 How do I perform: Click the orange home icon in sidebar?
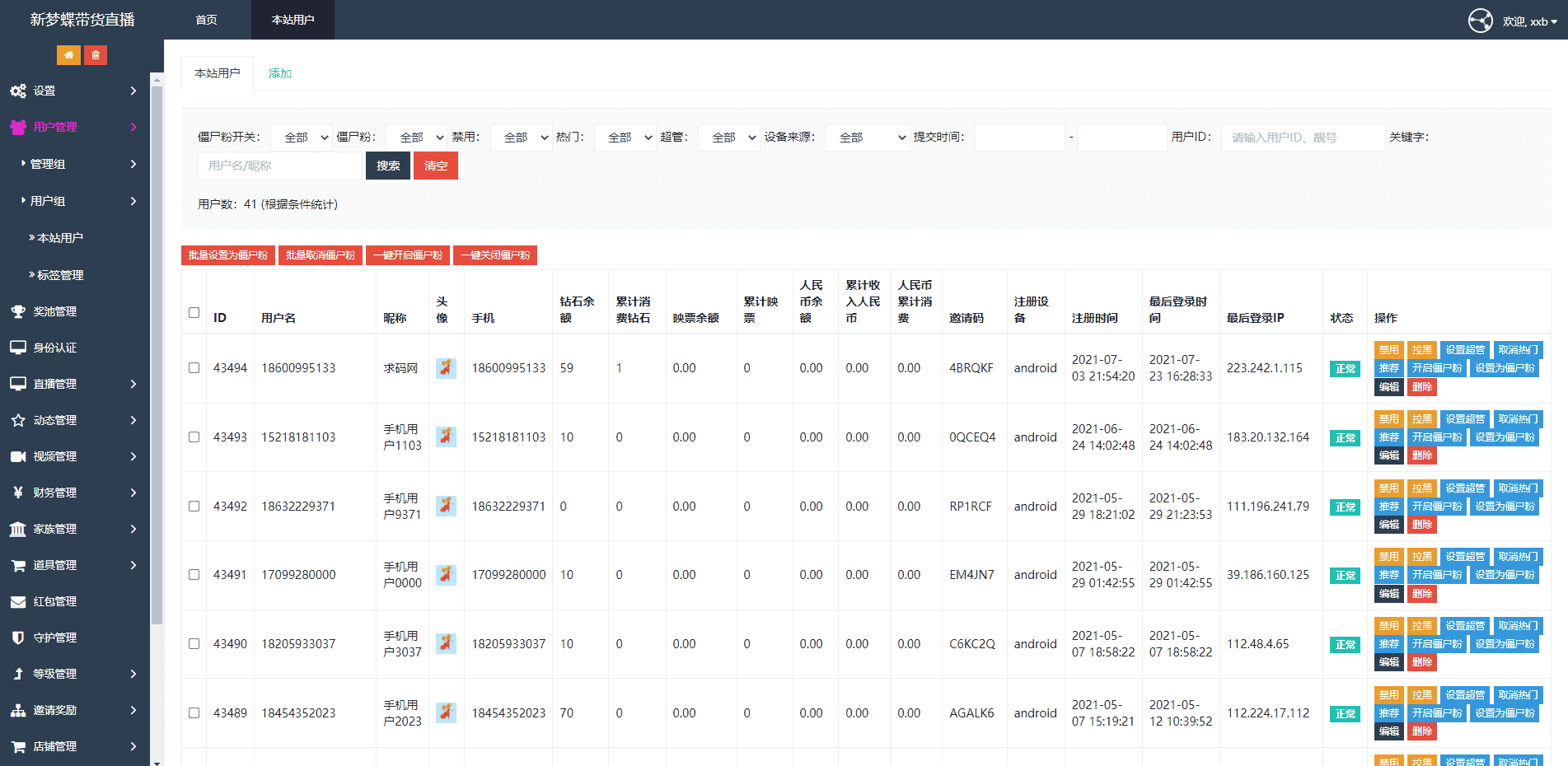[68, 55]
